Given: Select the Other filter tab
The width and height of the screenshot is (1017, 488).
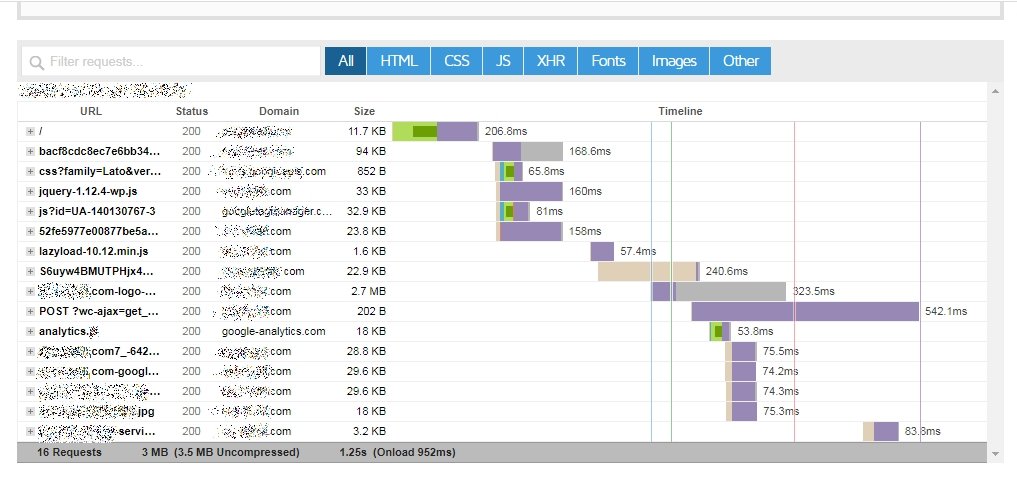Looking at the screenshot, I should [741, 61].
